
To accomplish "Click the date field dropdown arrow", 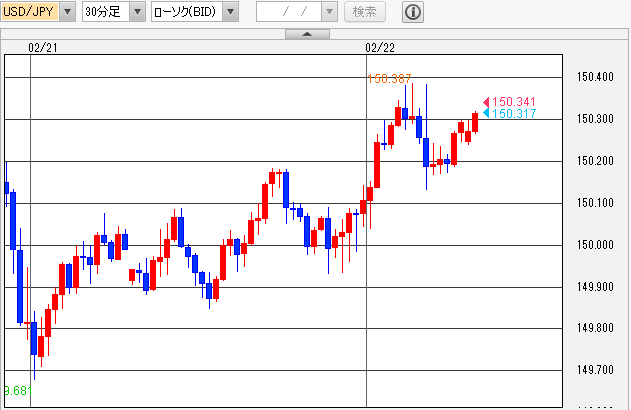I will pos(330,12).
